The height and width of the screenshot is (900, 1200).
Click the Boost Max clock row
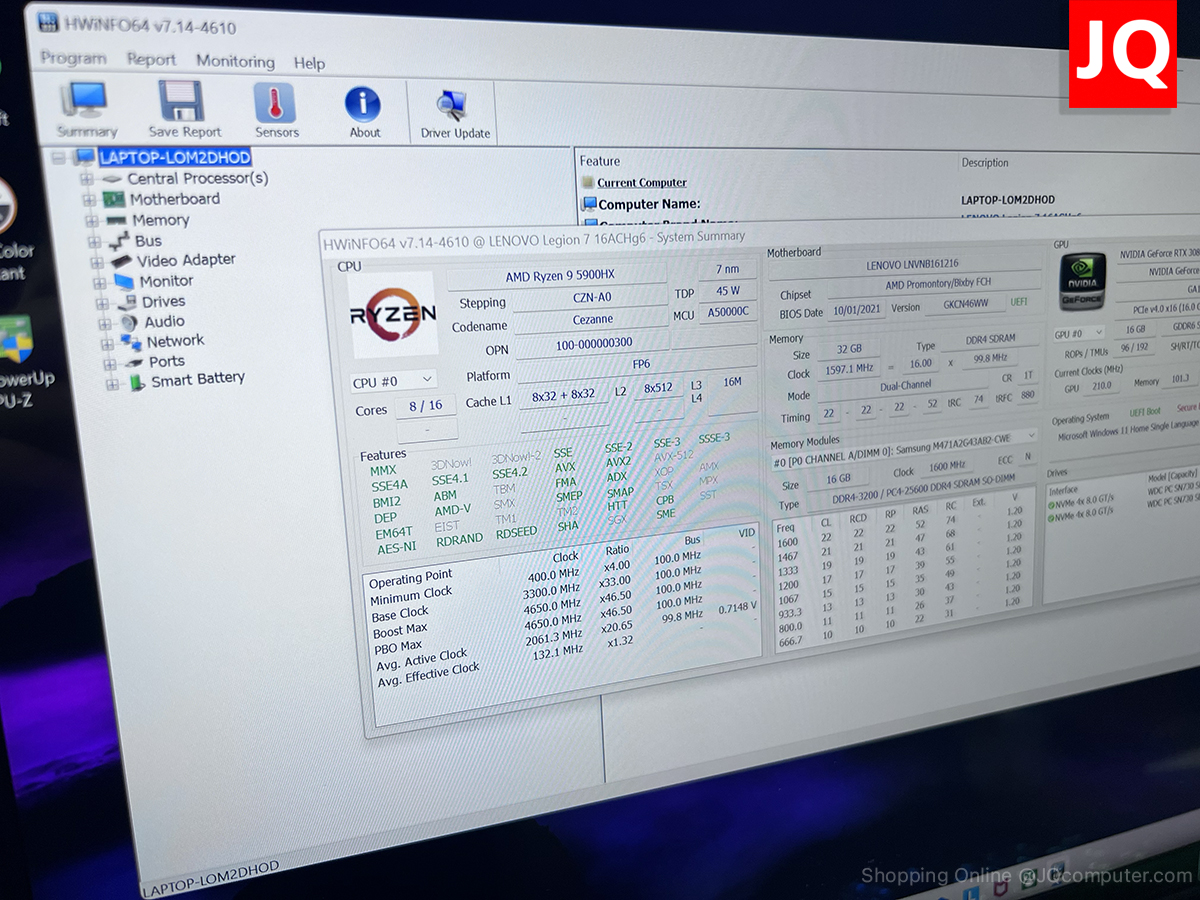tap(563, 617)
